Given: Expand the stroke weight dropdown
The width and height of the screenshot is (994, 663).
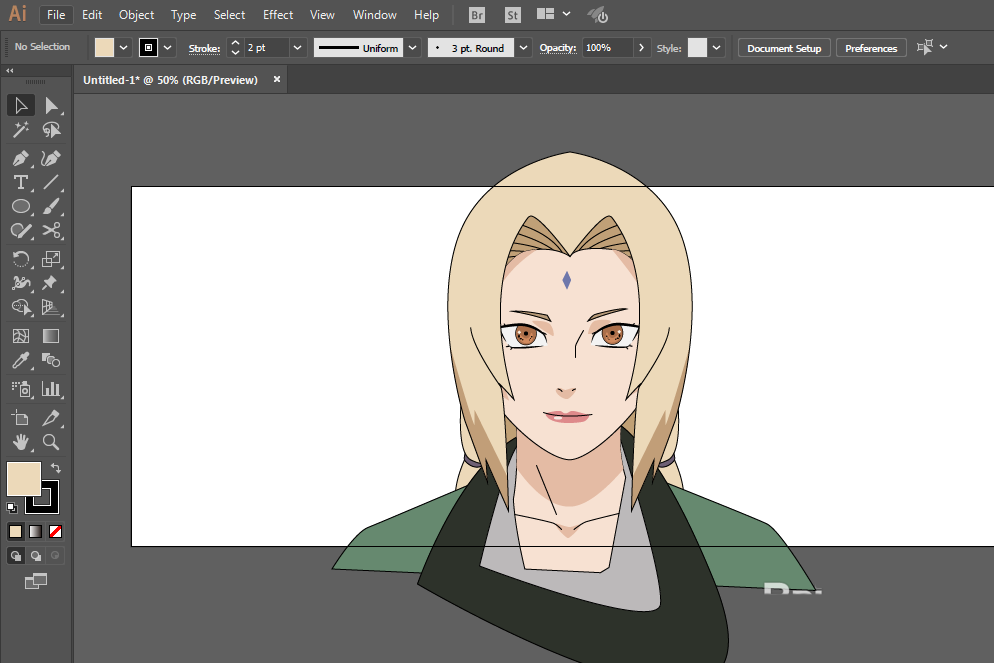Looking at the screenshot, I should [297, 48].
